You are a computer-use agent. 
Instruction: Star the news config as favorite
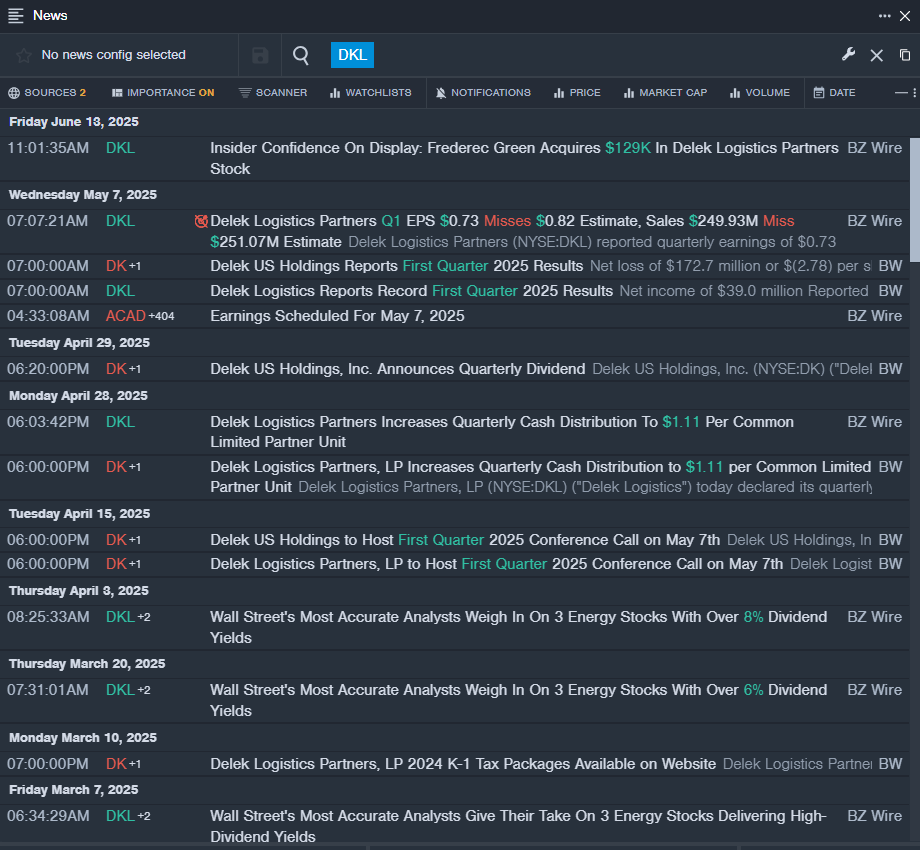pos(23,55)
